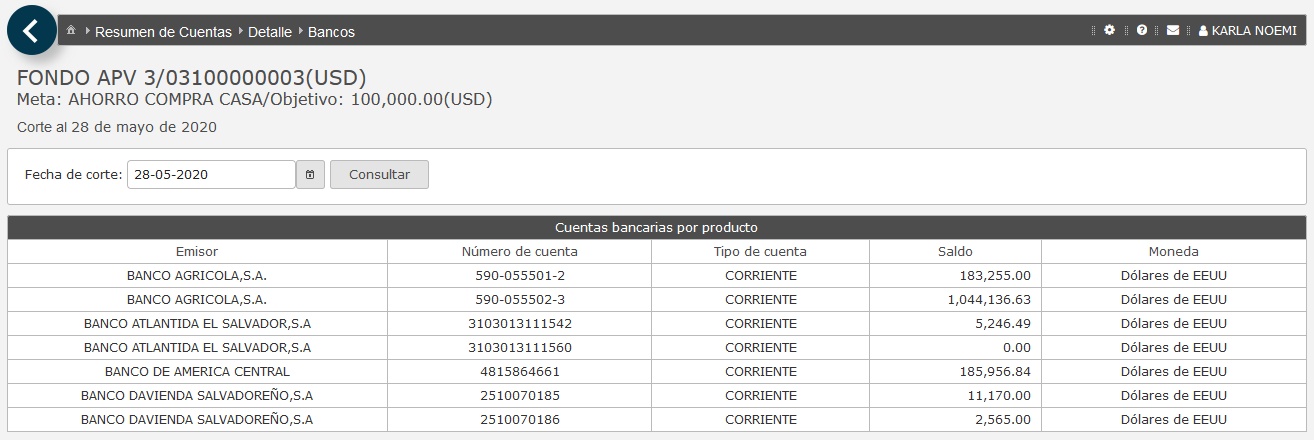Open the help question mark icon
Image resolution: width=1314 pixels, height=440 pixels.
point(1141,31)
